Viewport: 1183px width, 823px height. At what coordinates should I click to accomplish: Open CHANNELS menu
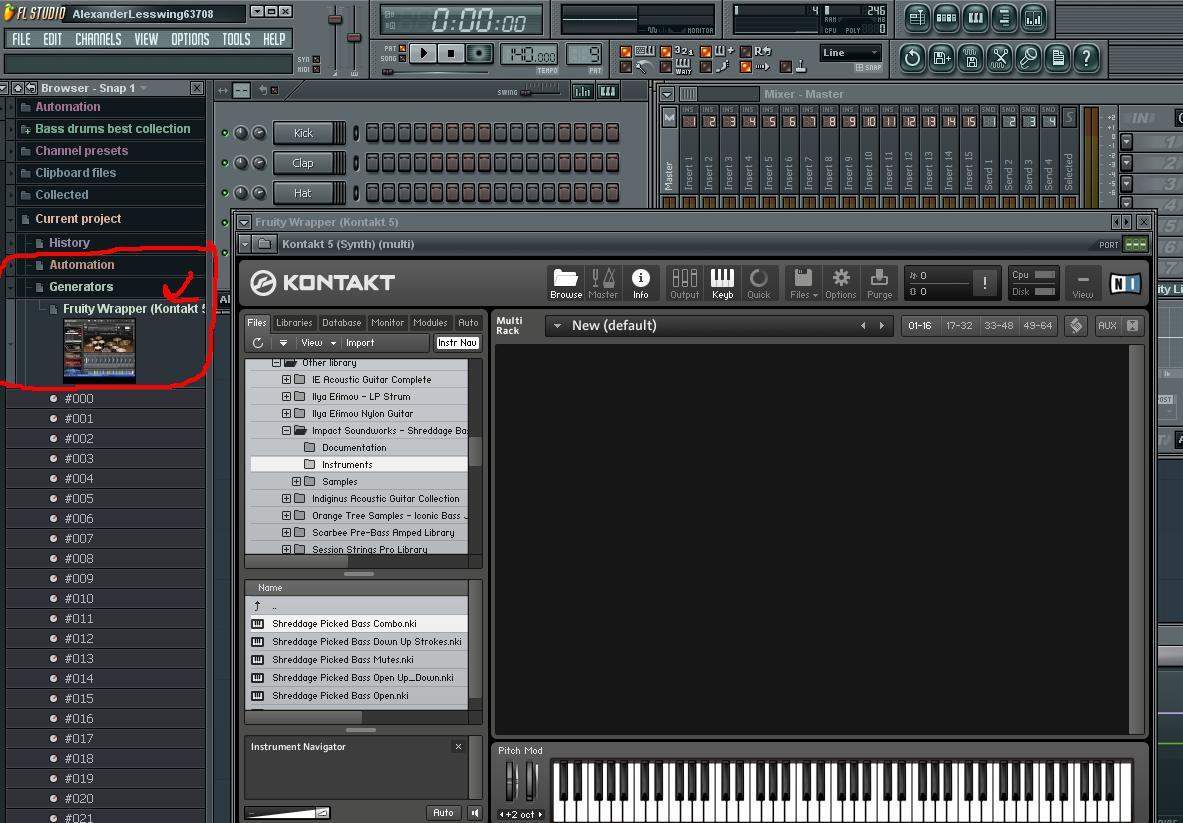tap(98, 39)
